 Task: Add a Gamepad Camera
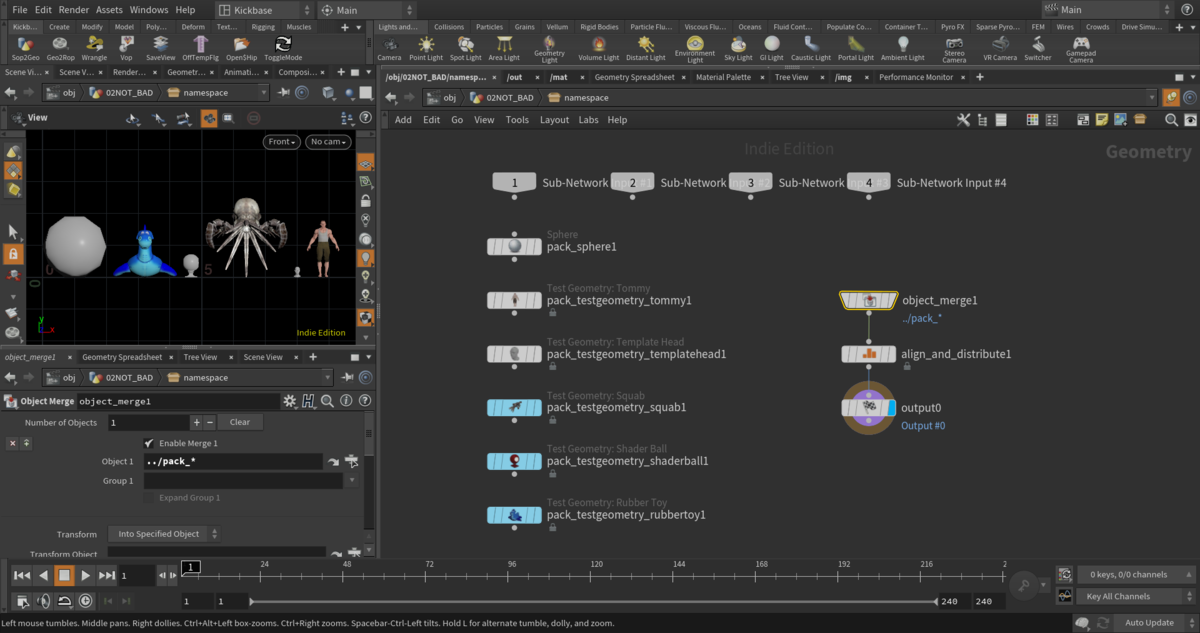[x=1081, y=50]
